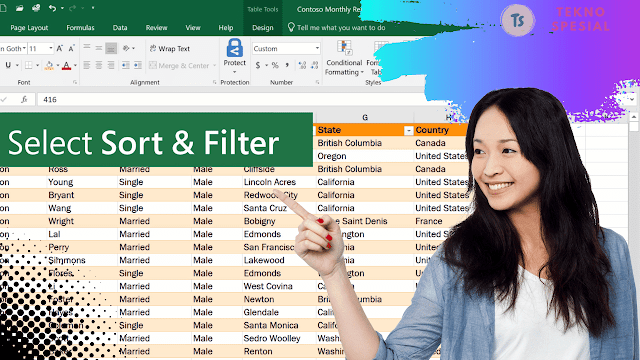Click the Undo arrow icon
Screen dimensions: 640x360
(52, 8)
